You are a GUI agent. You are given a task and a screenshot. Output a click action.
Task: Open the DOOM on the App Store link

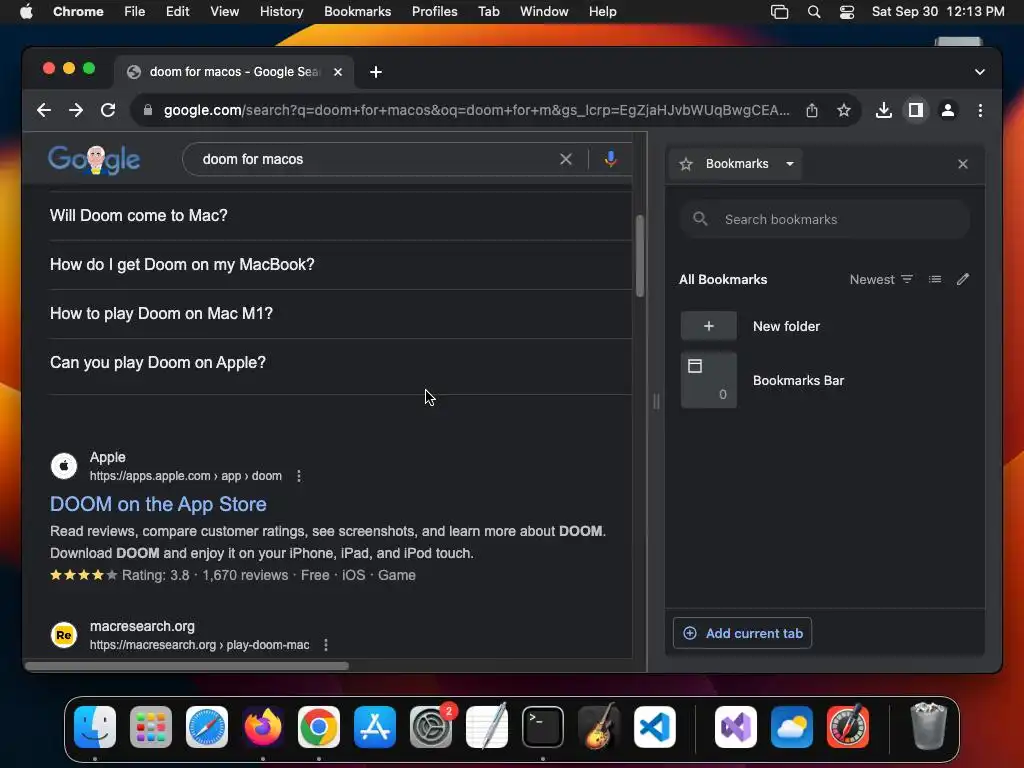(x=158, y=504)
